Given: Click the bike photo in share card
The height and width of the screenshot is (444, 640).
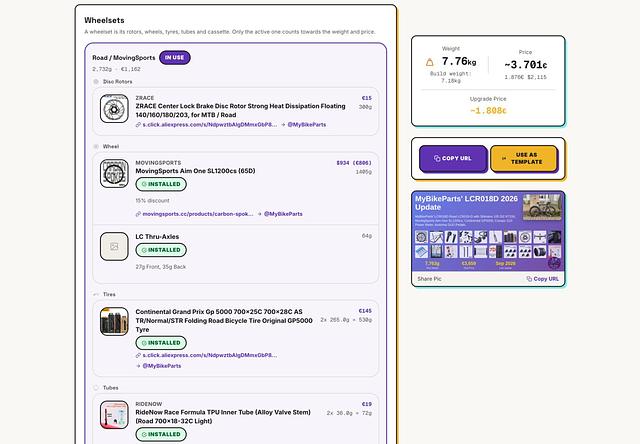Looking at the screenshot, I should point(542,207).
